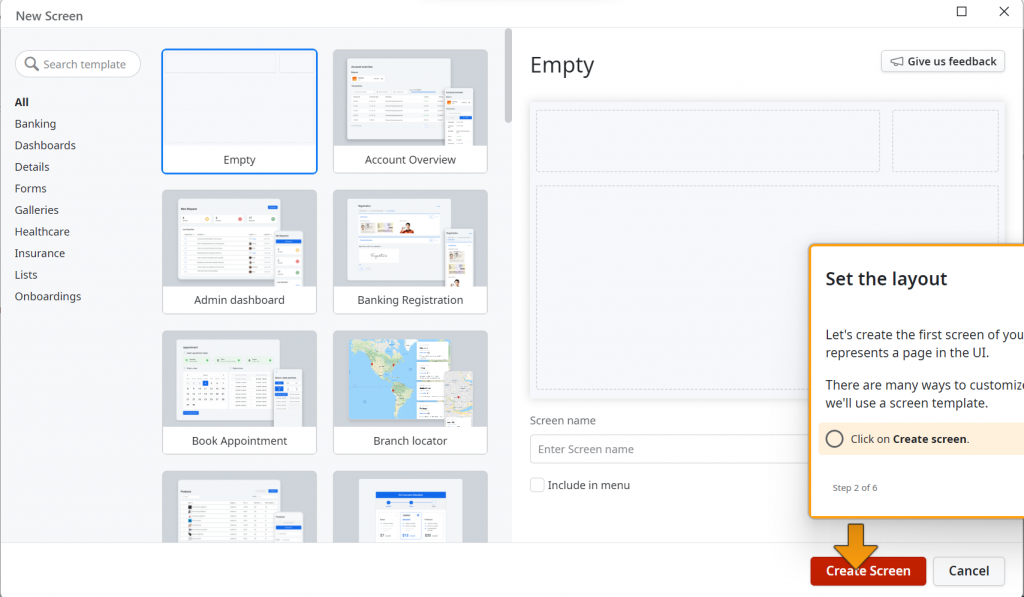This screenshot has width=1024, height=597.
Task: Filter templates by Dashboards
Action: coord(45,145)
